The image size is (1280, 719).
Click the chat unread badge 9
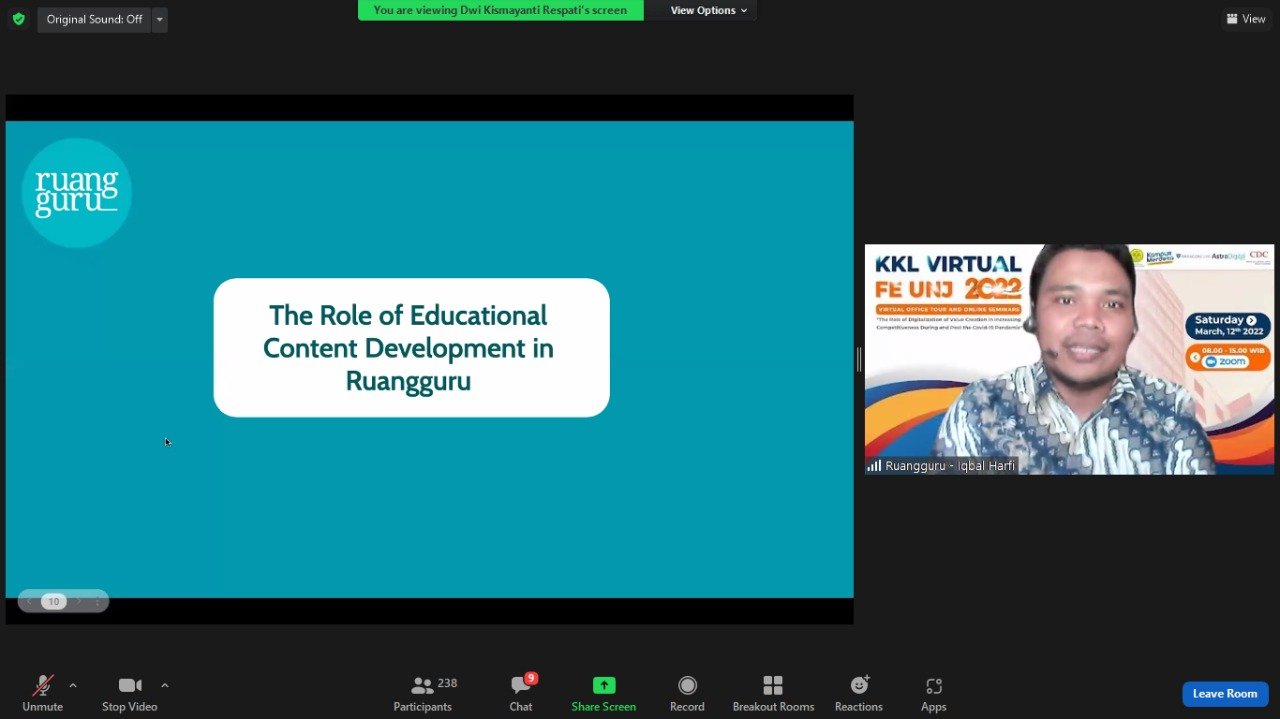[531, 678]
